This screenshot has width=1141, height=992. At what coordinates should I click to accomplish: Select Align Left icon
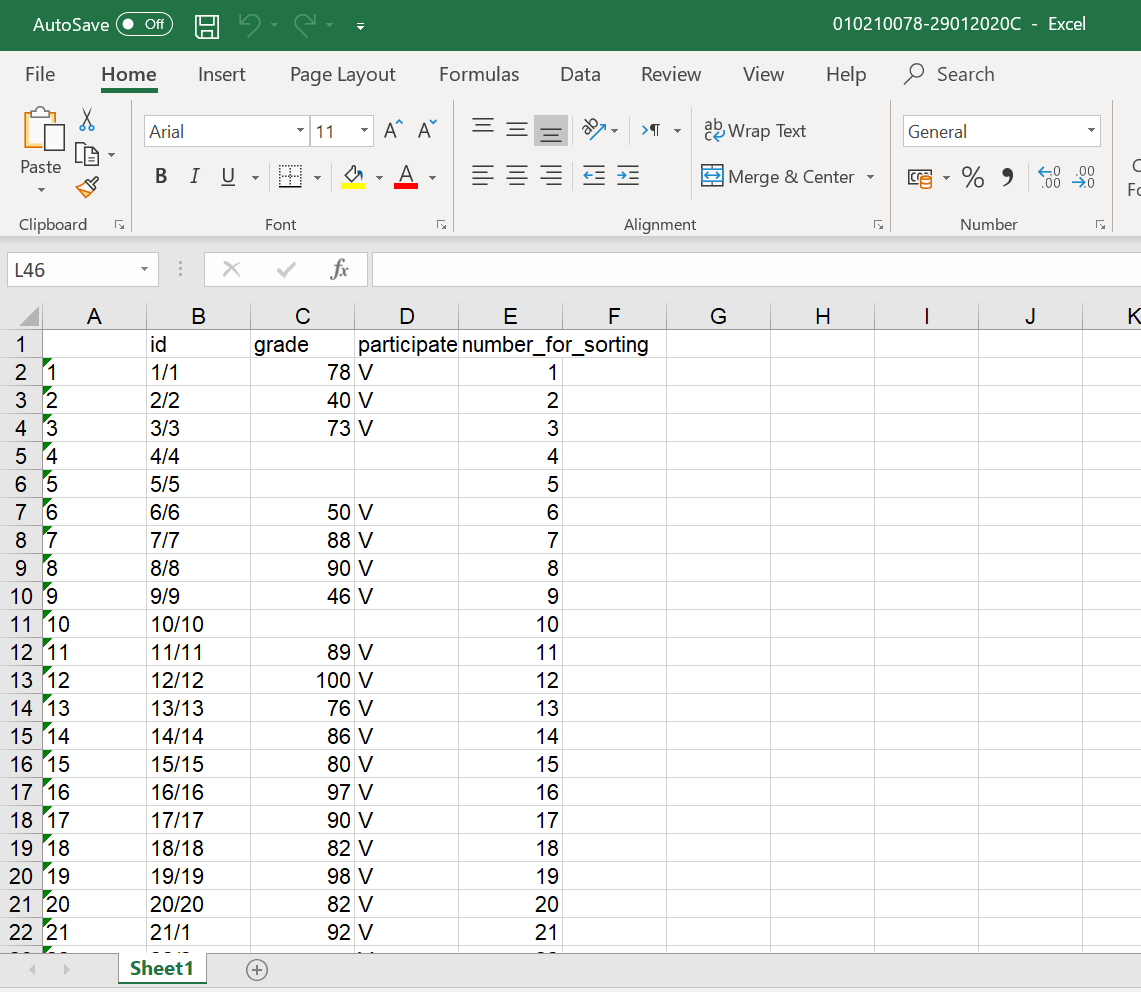tap(482, 175)
